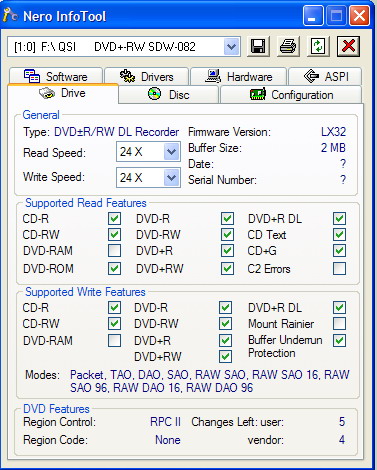Image resolution: width=377 pixels, height=470 pixels.
Task: Toggle the CD Text checkbox
Action: coord(339,235)
